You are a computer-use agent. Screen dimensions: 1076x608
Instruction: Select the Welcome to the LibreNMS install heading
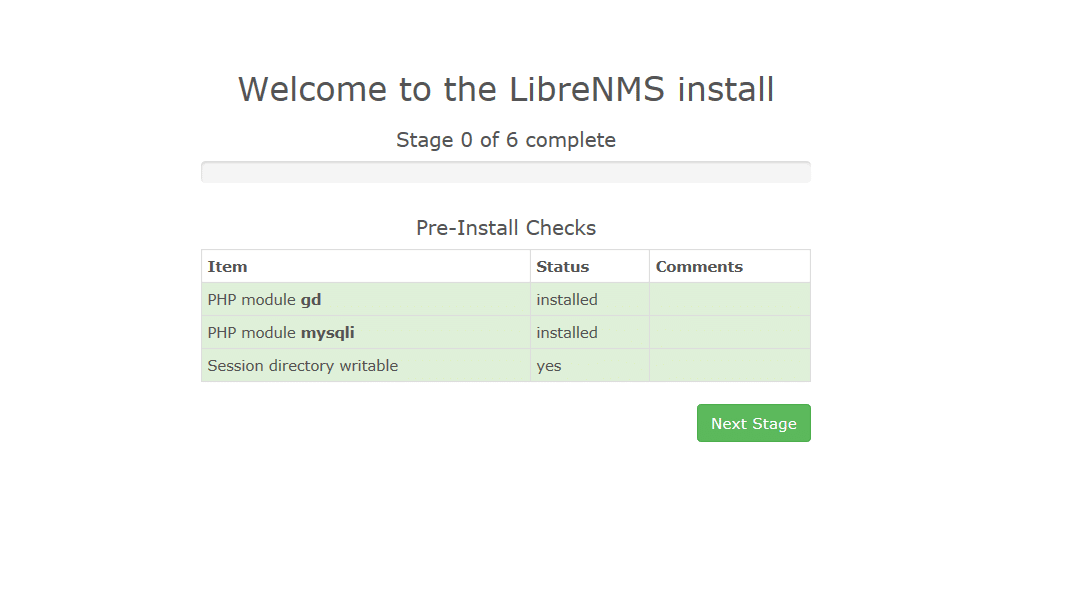506,89
